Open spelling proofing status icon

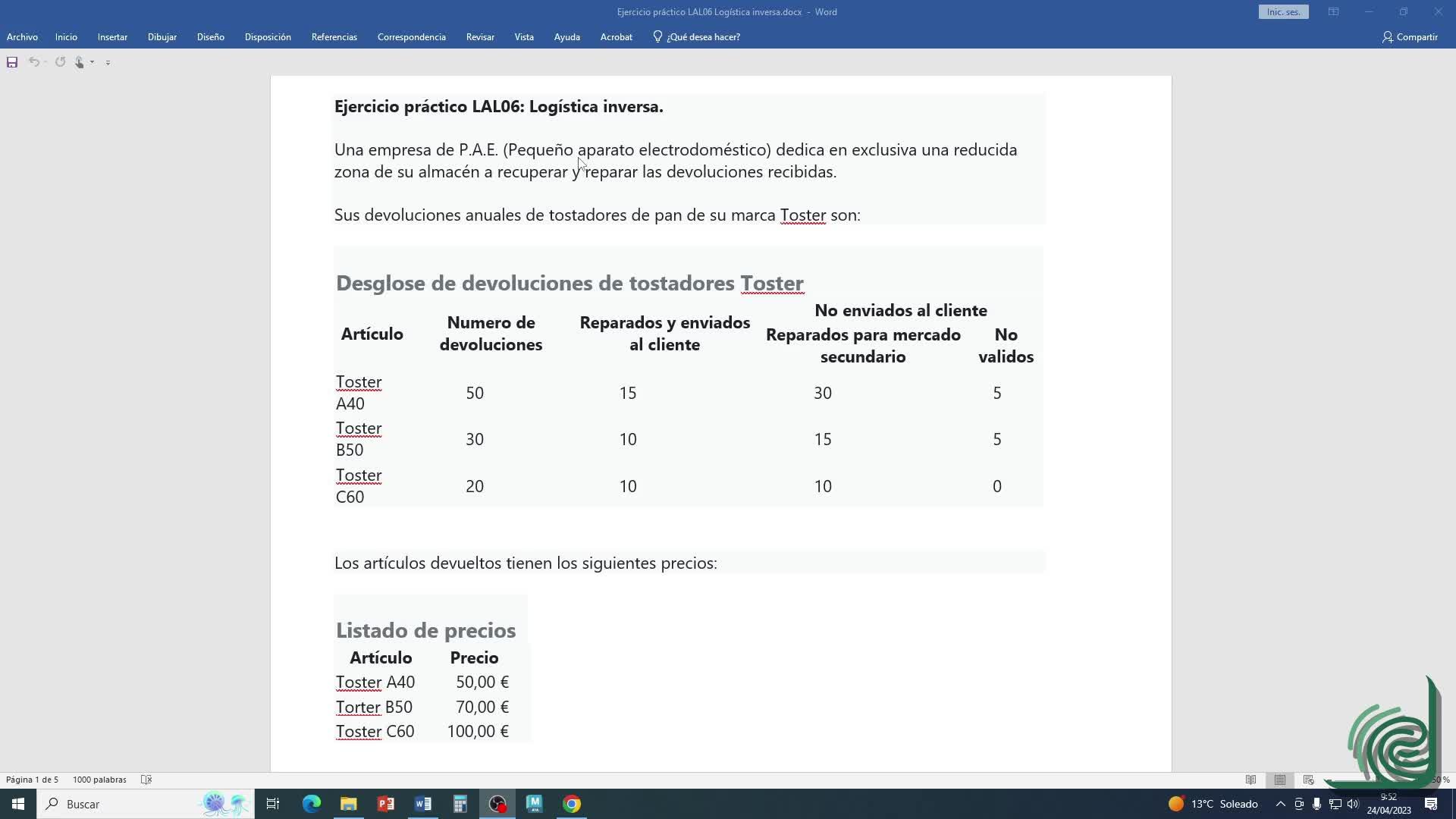146,780
